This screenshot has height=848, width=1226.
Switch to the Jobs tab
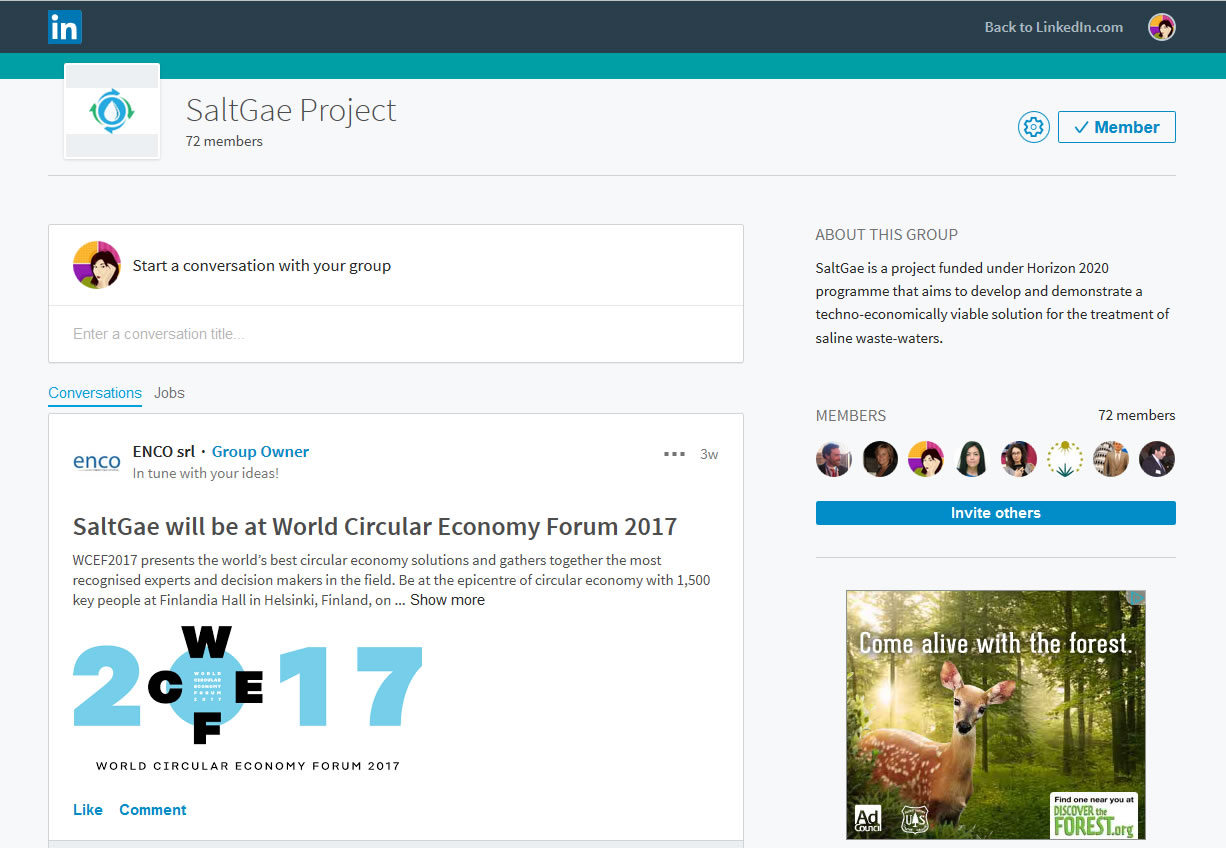point(169,393)
